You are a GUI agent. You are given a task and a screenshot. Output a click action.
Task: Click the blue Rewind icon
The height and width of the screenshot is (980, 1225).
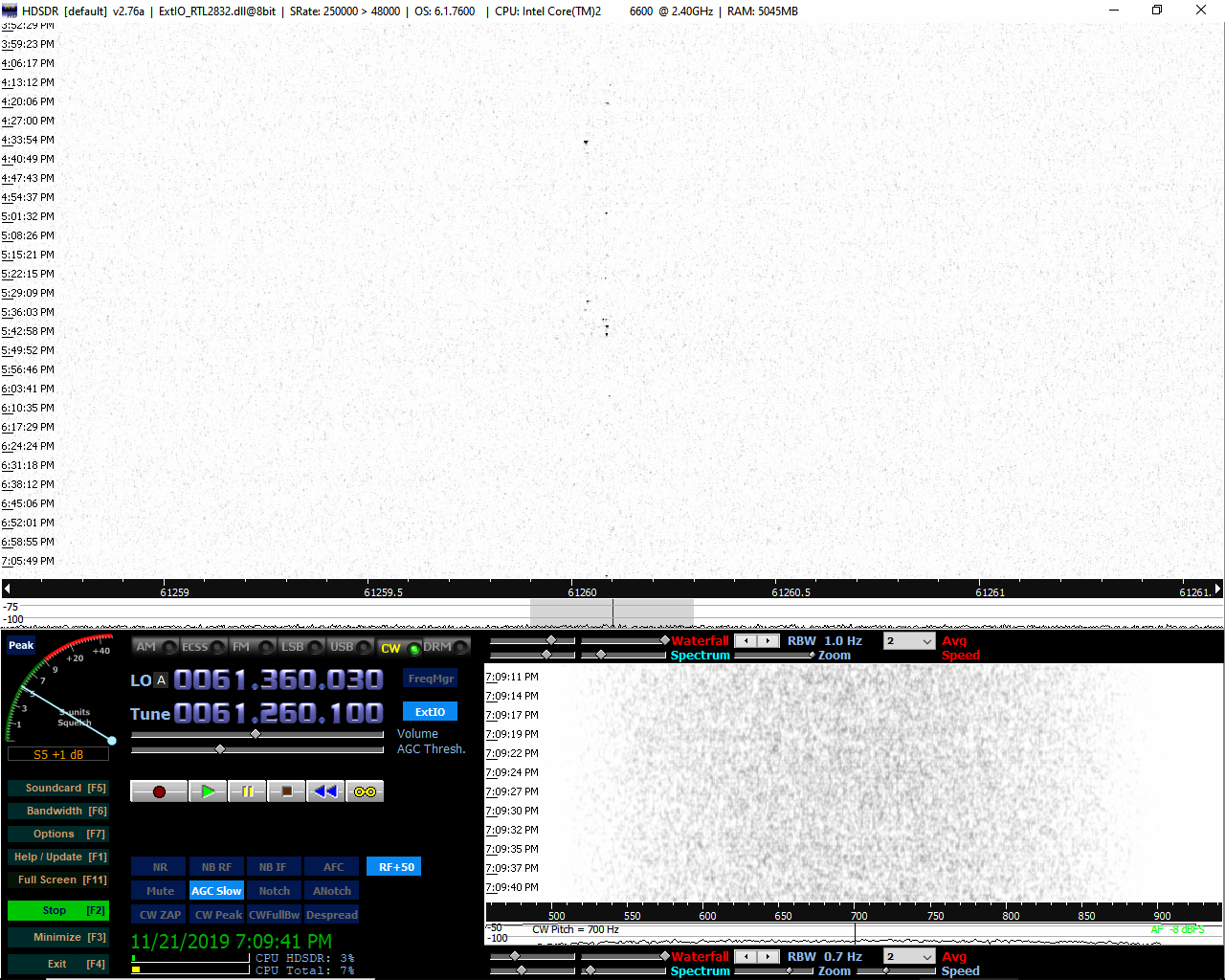tap(325, 791)
